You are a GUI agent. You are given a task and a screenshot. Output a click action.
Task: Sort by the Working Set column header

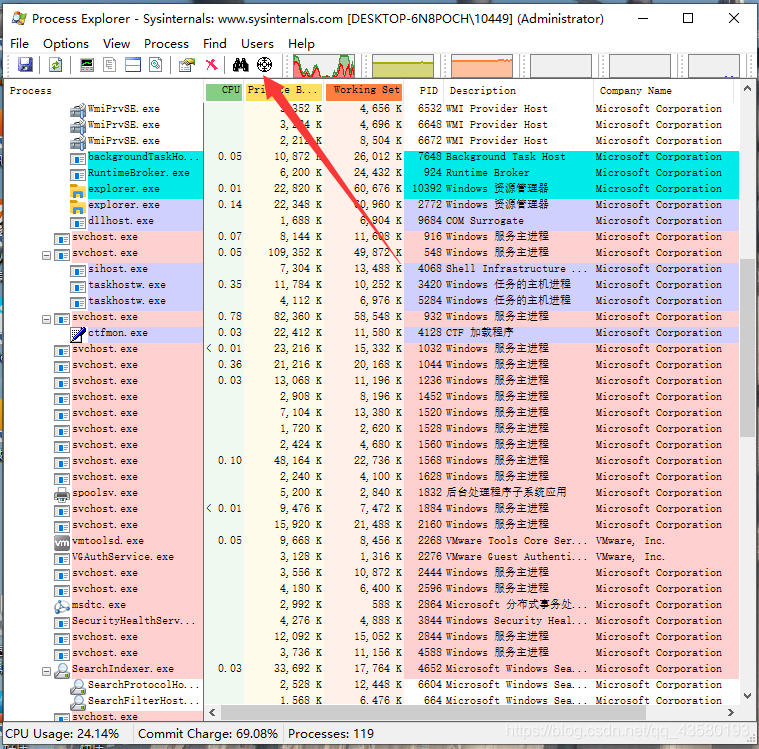click(364, 91)
